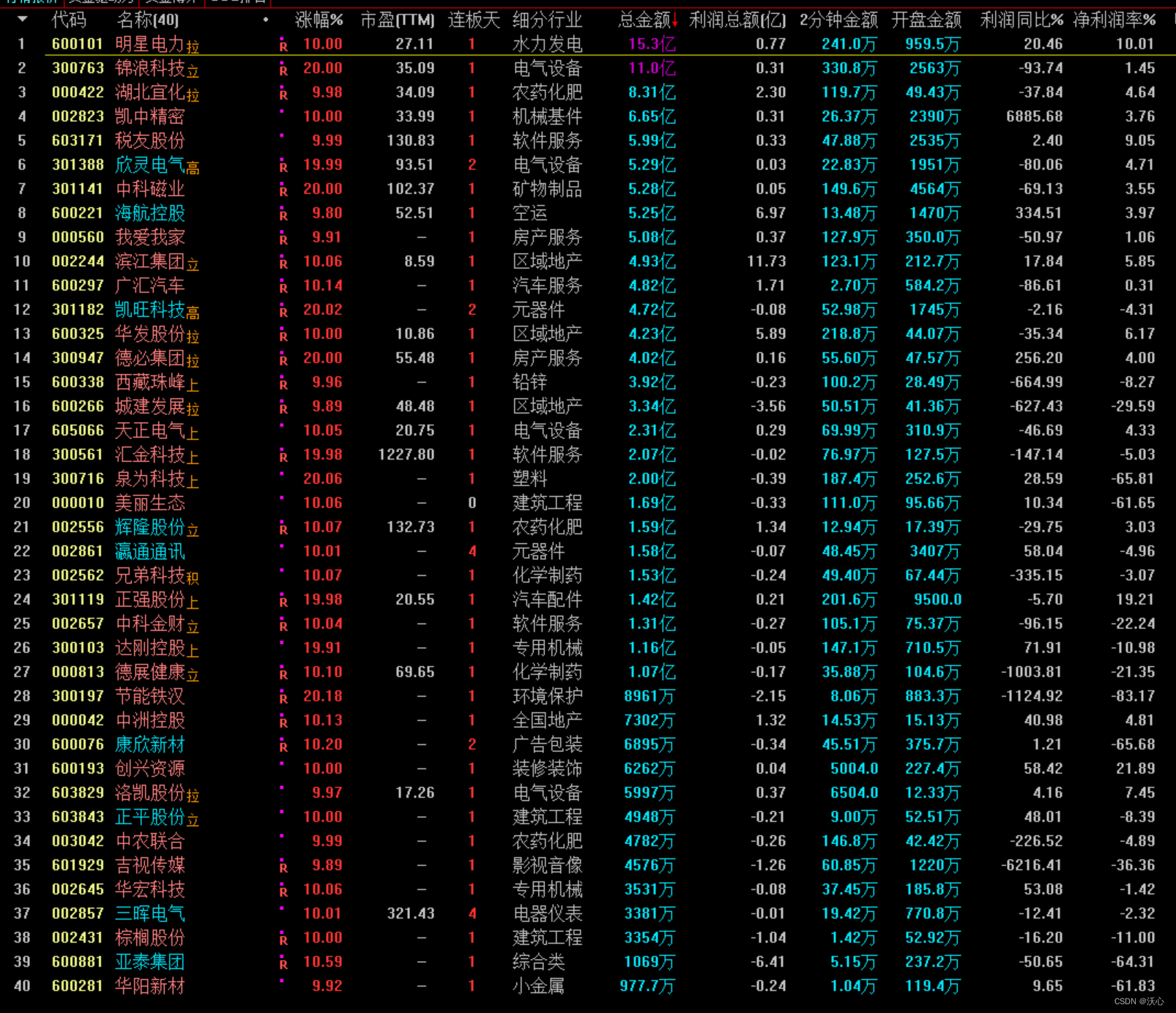Click stock code 300716
Viewport: 1176px width, 1013px height.
point(78,479)
